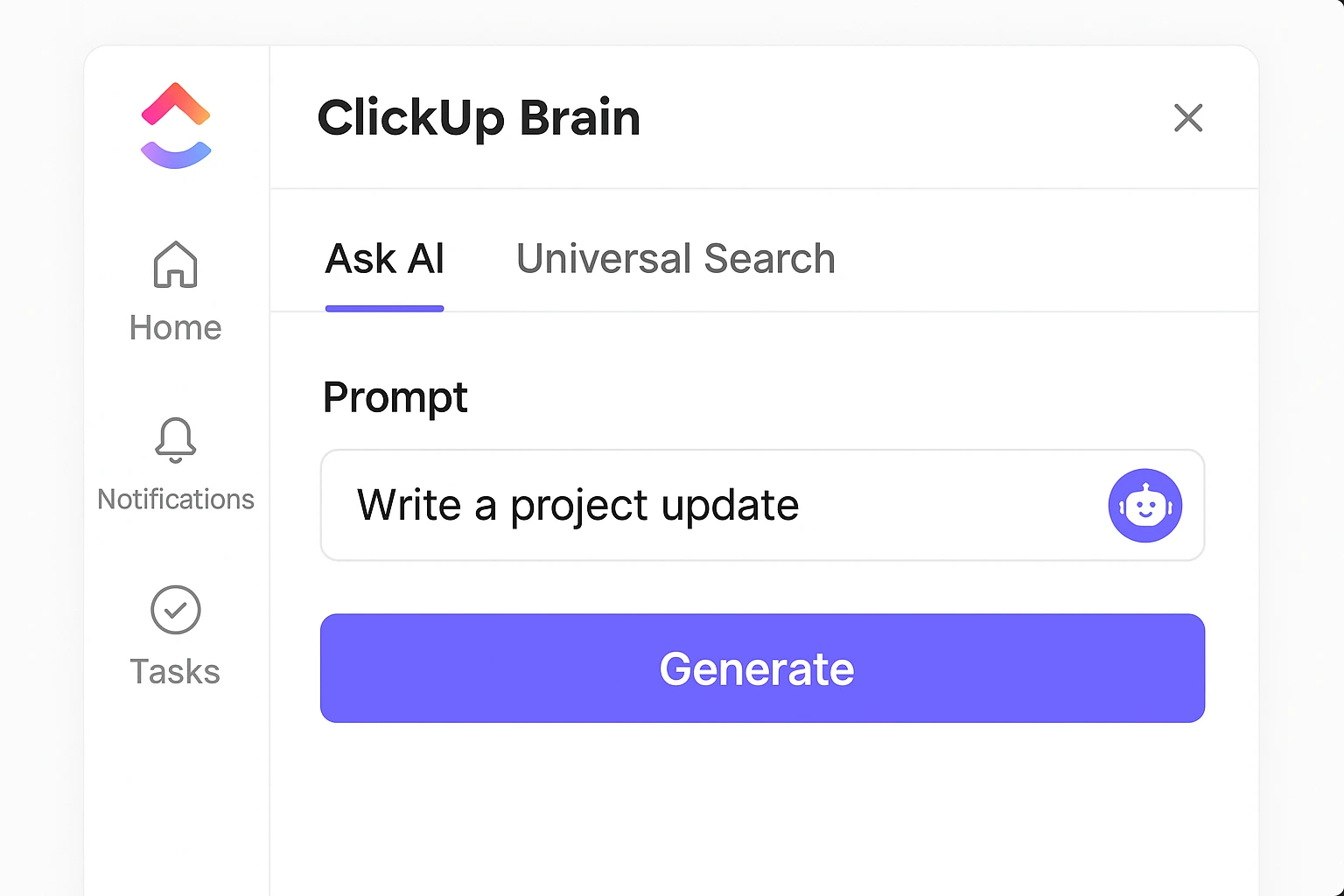Switch to the Universal Search tab
The height and width of the screenshot is (896, 1344).
click(675, 258)
